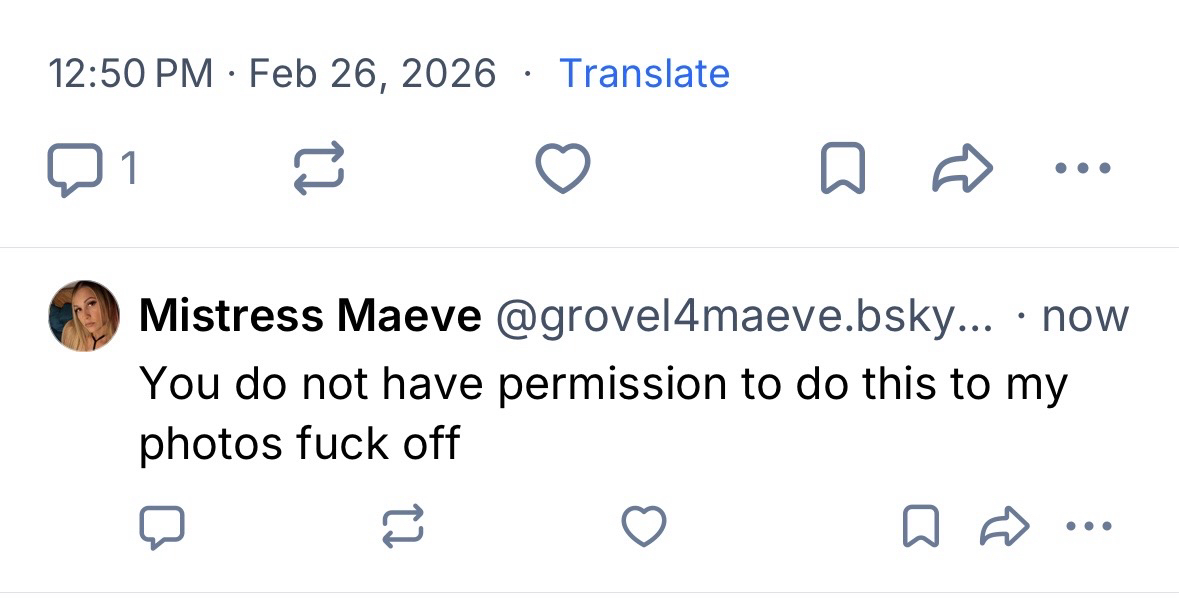The width and height of the screenshot is (1179, 616).
Task: Open Mistress Maeve display name
Action: point(310,317)
